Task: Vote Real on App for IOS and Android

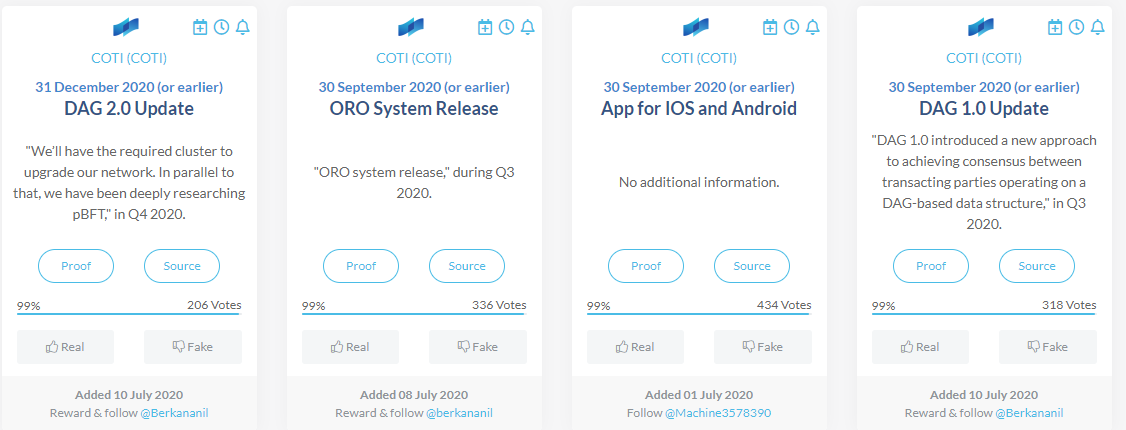Action: [636, 347]
